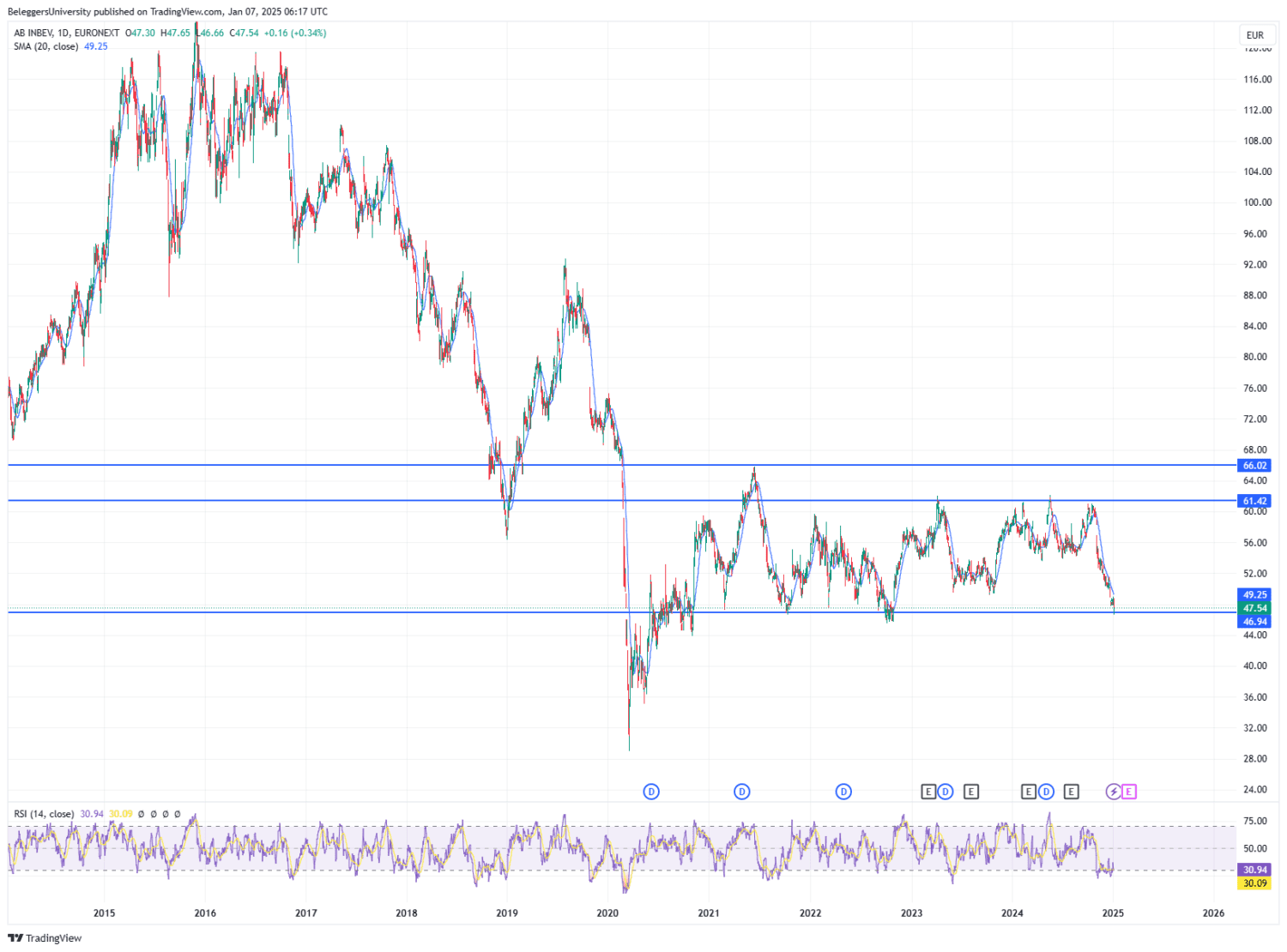Click the TradingView logo at bottom left

pos(45,938)
